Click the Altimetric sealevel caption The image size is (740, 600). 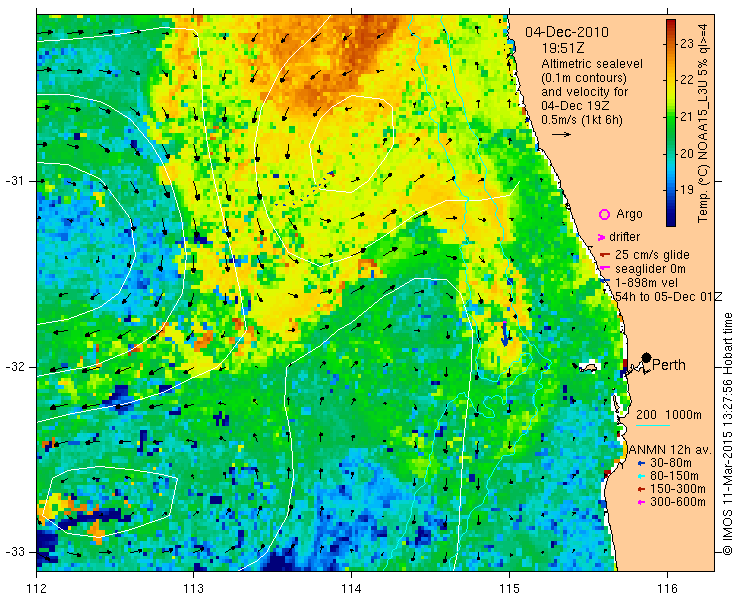(x=592, y=64)
